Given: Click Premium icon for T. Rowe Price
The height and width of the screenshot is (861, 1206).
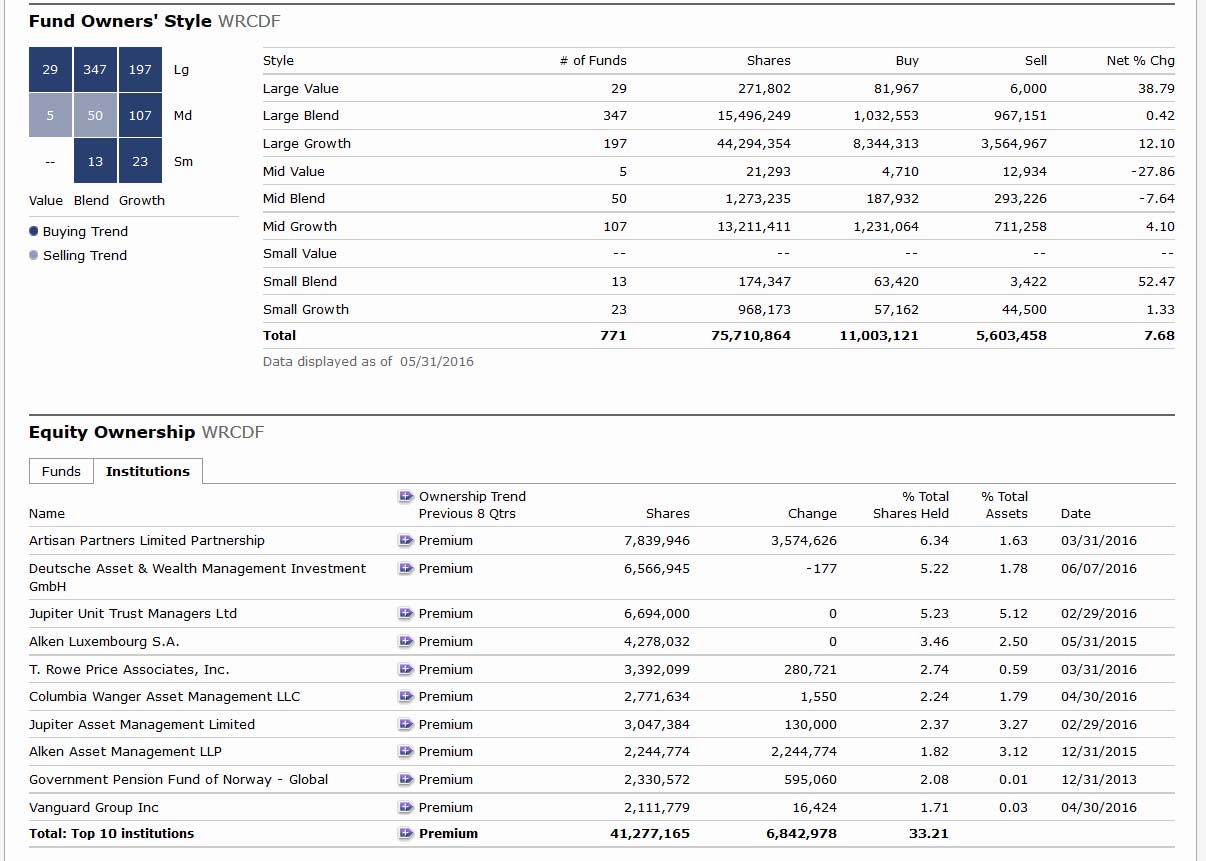Looking at the screenshot, I should (405, 670).
